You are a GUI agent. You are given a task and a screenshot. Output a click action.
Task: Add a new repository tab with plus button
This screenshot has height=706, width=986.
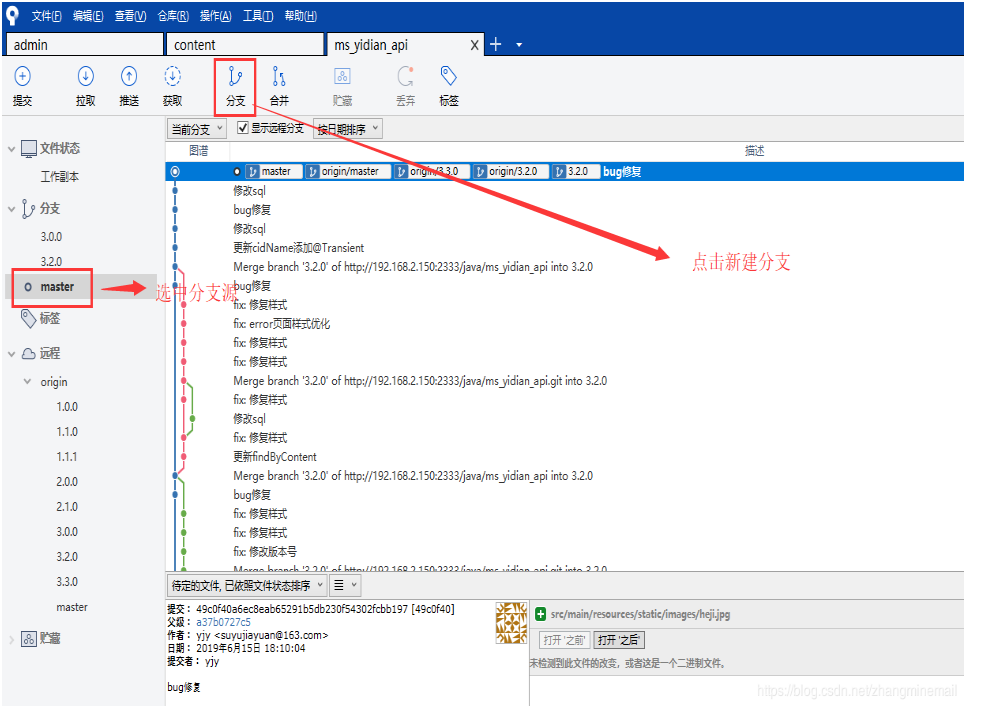click(x=496, y=45)
